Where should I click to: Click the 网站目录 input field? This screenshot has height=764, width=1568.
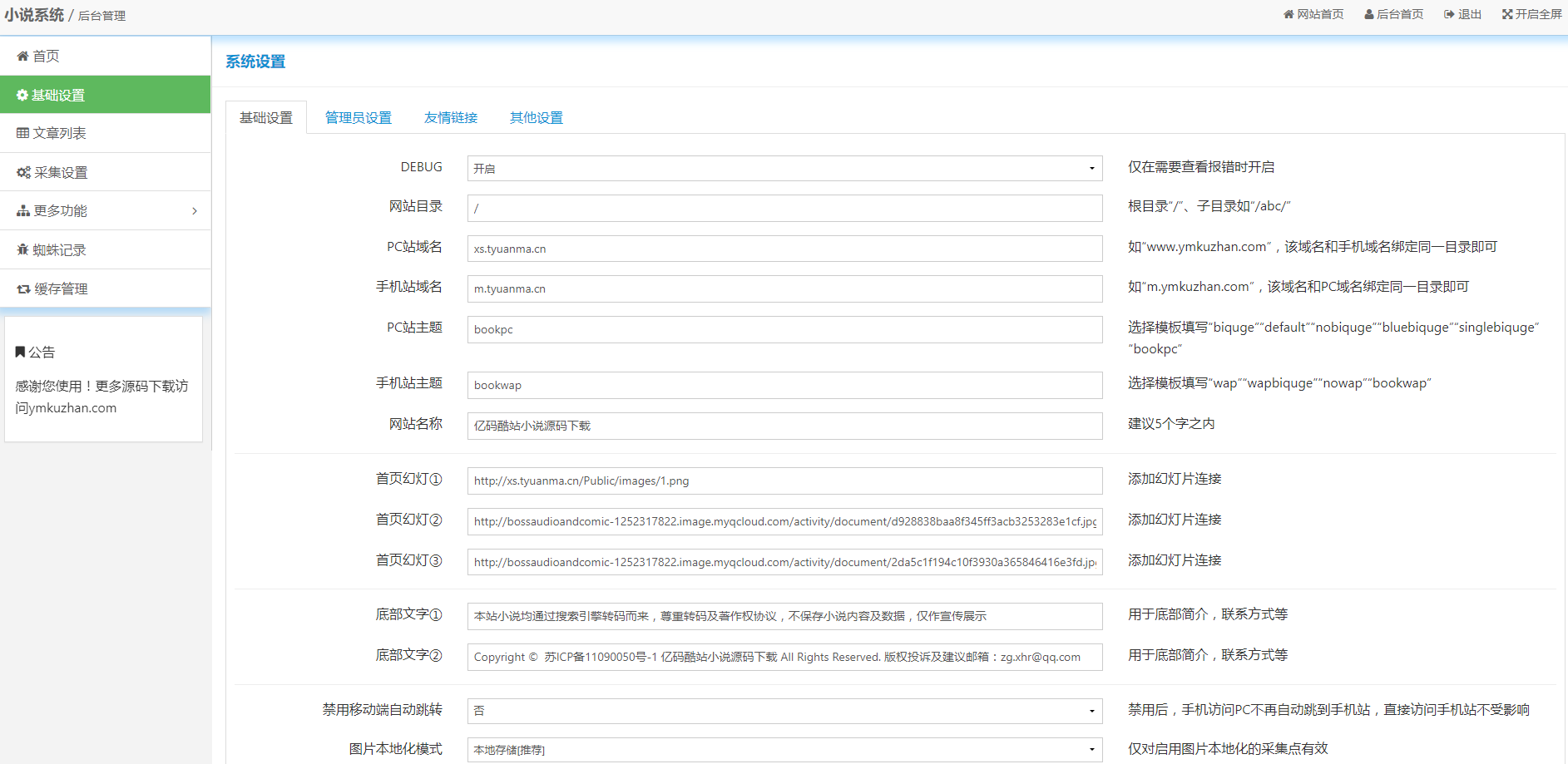point(784,208)
